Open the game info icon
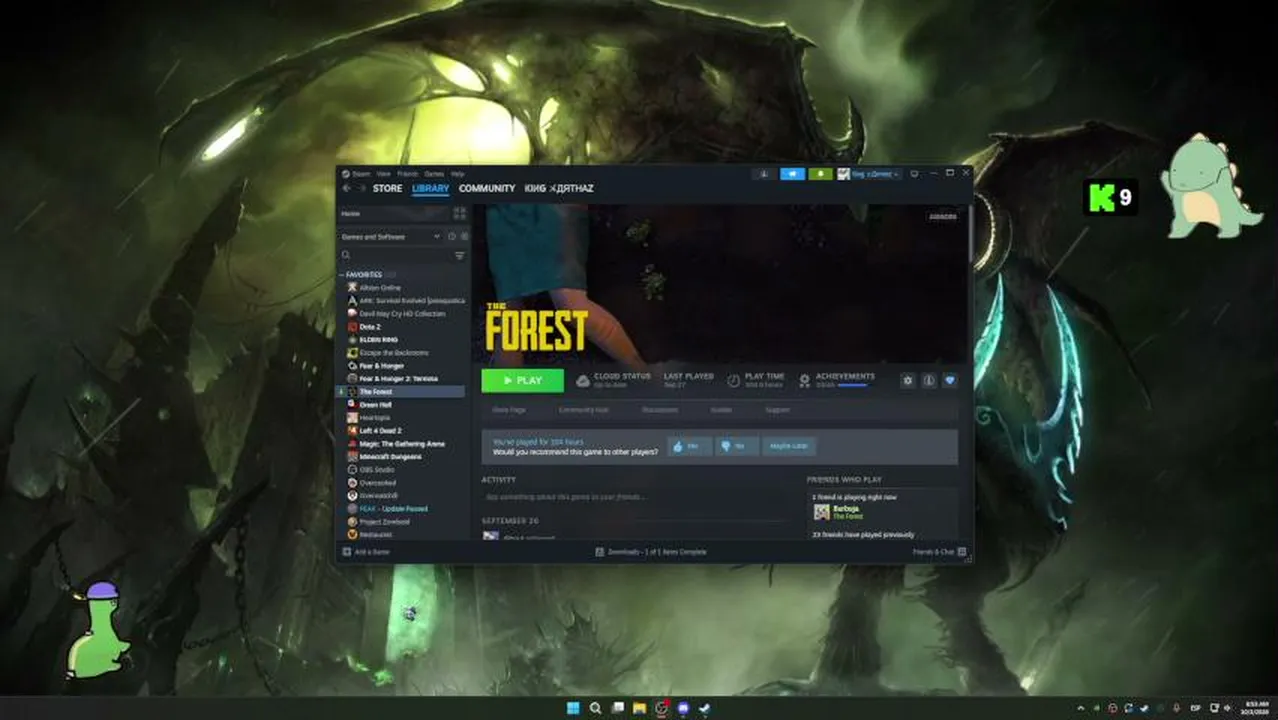 pos(929,381)
